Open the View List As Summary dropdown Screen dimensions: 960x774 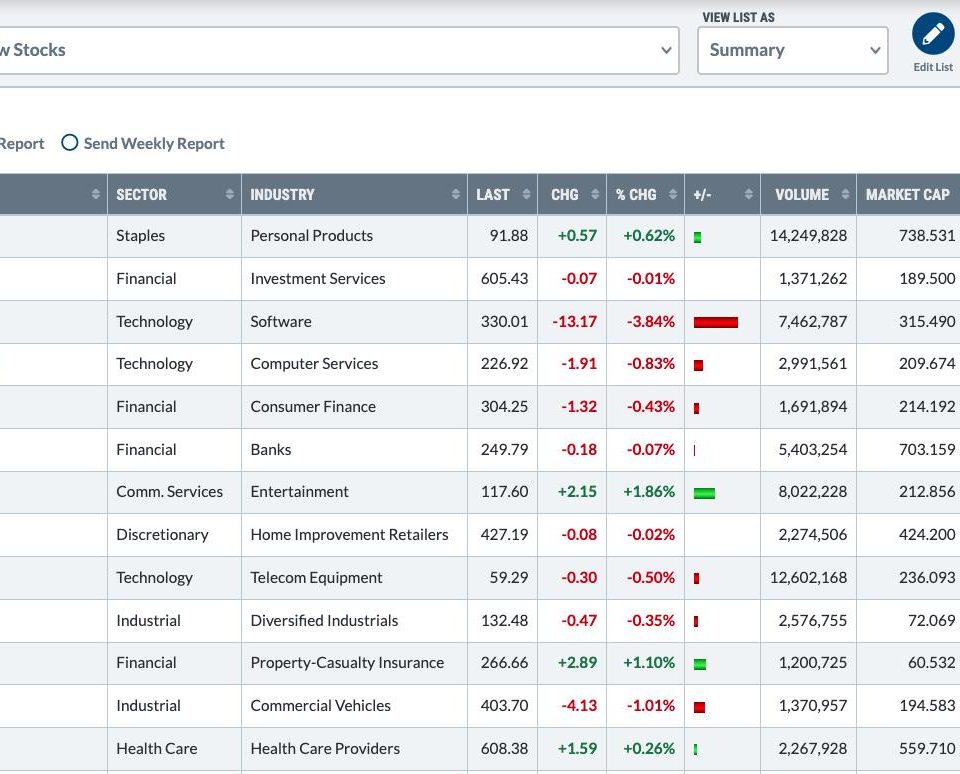(x=792, y=50)
